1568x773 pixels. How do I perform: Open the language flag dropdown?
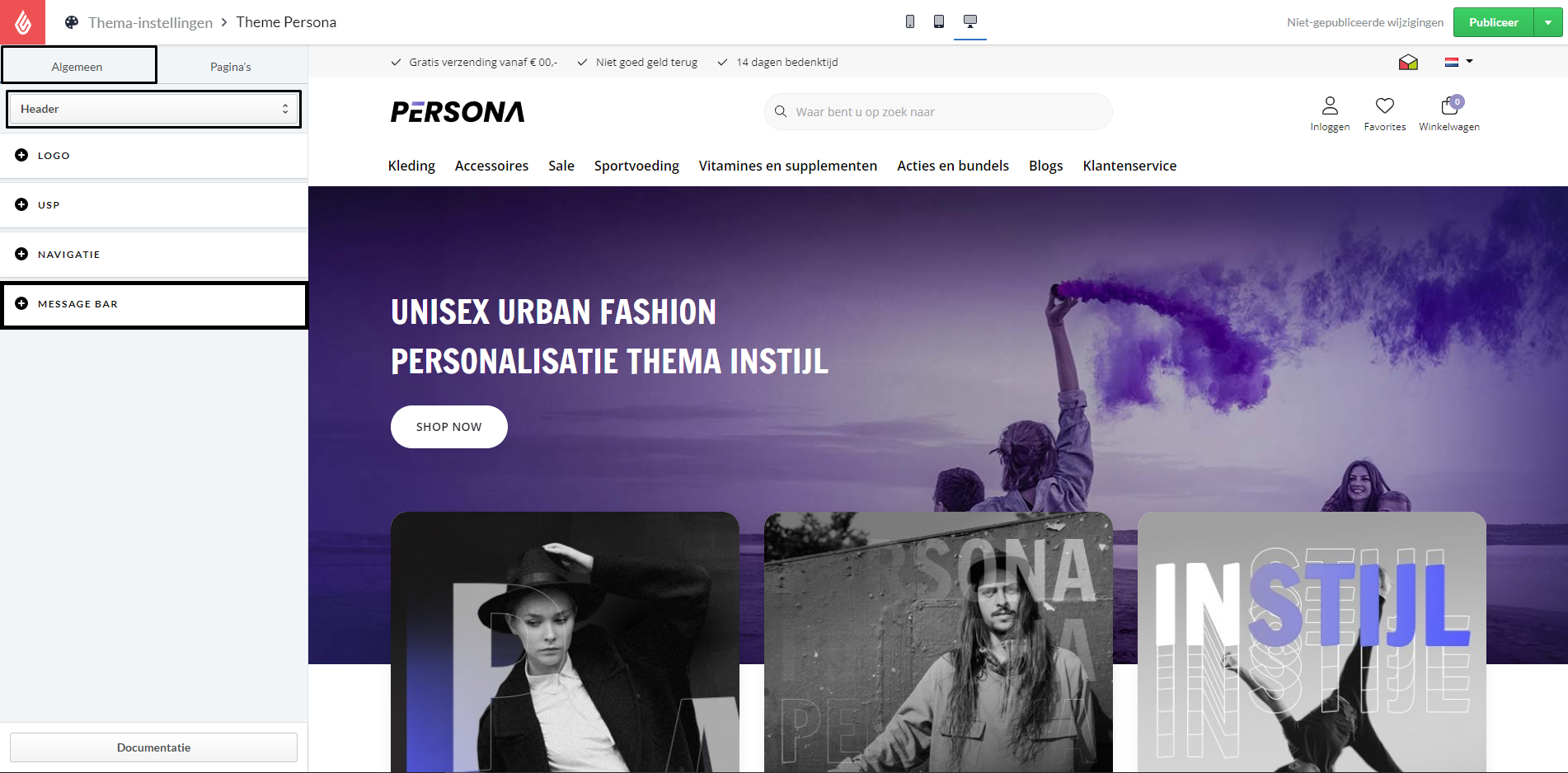pos(1458,62)
